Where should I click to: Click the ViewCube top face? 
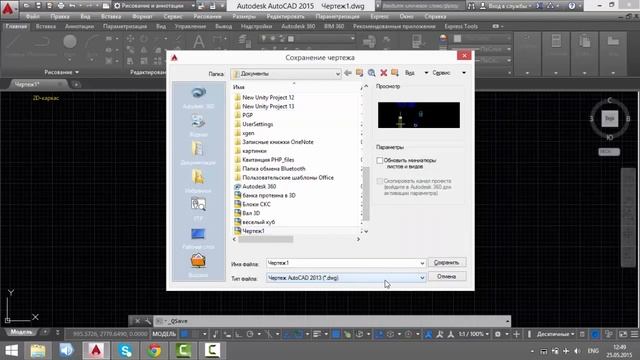[x=609, y=118]
